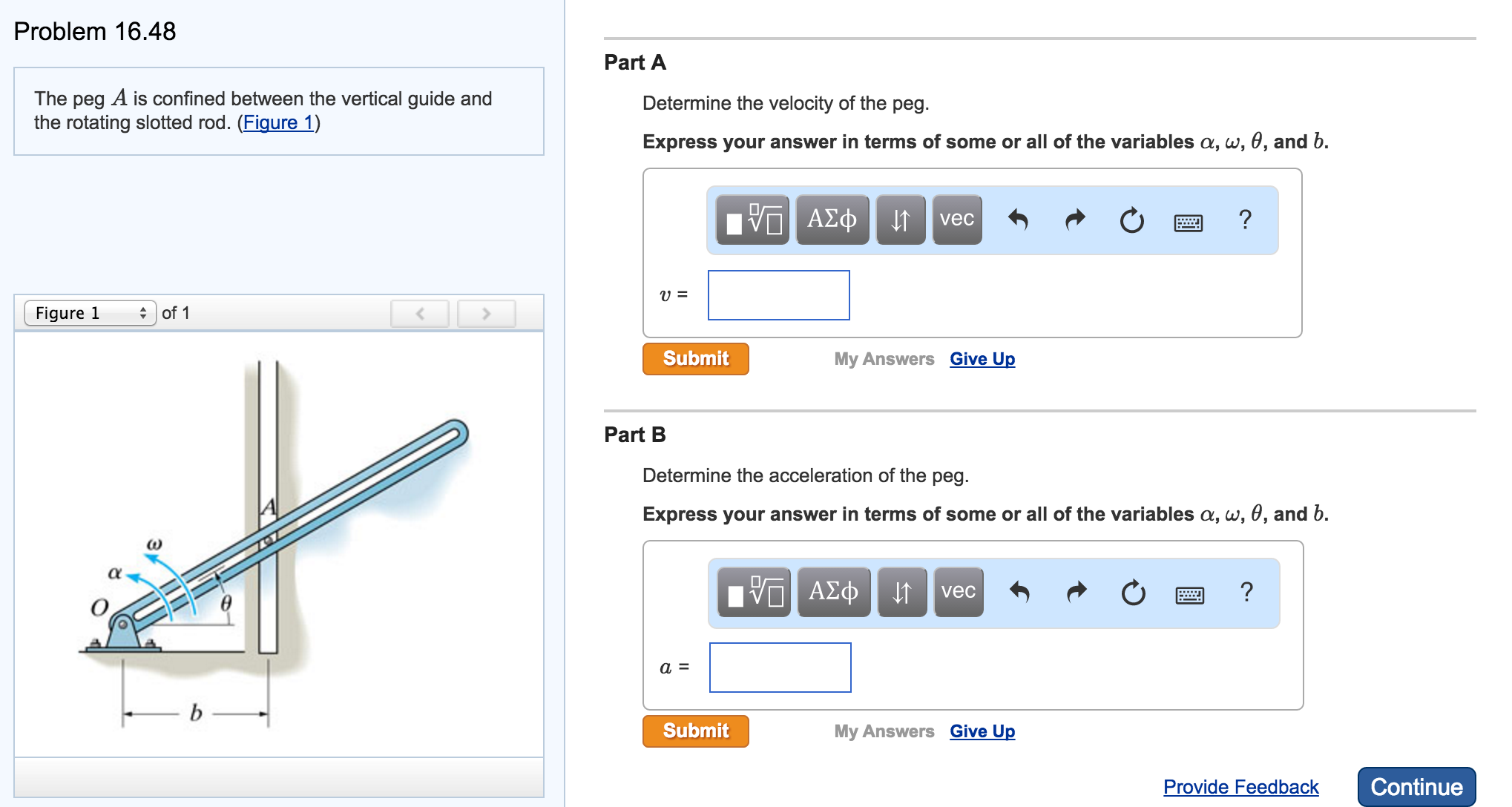Open the ΑΣφ Greek palette in Part B
1512x807 pixels.
(x=832, y=592)
